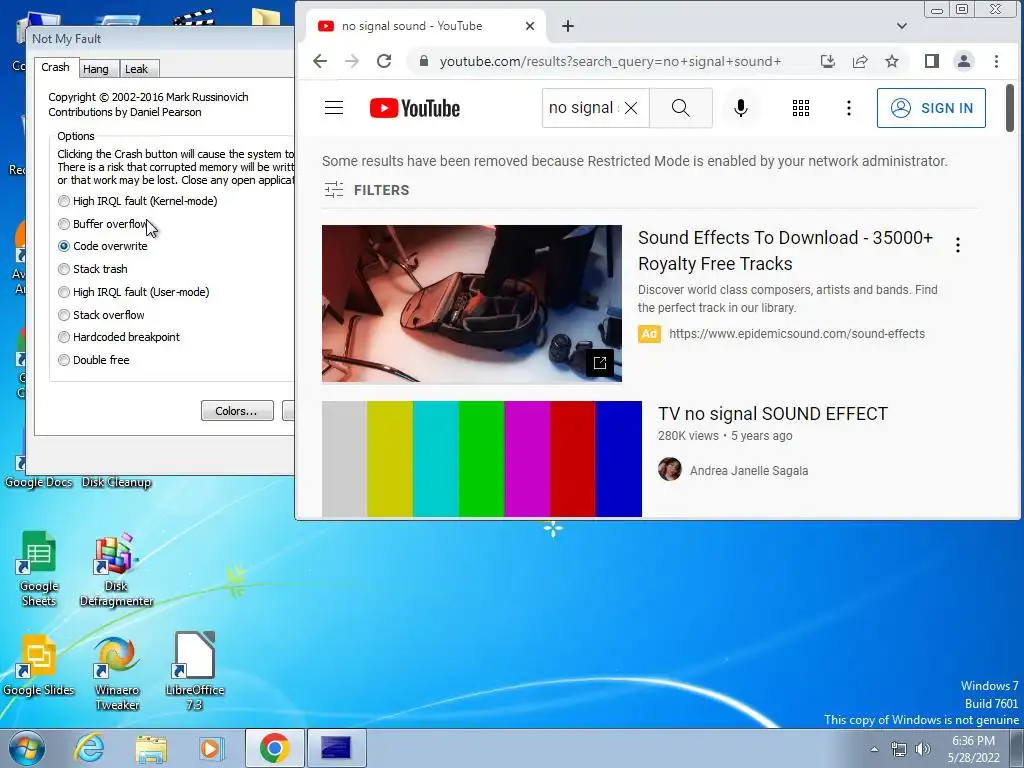Expand the Chrome tab search chevron
The height and width of the screenshot is (768, 1024).
point(901,26)
